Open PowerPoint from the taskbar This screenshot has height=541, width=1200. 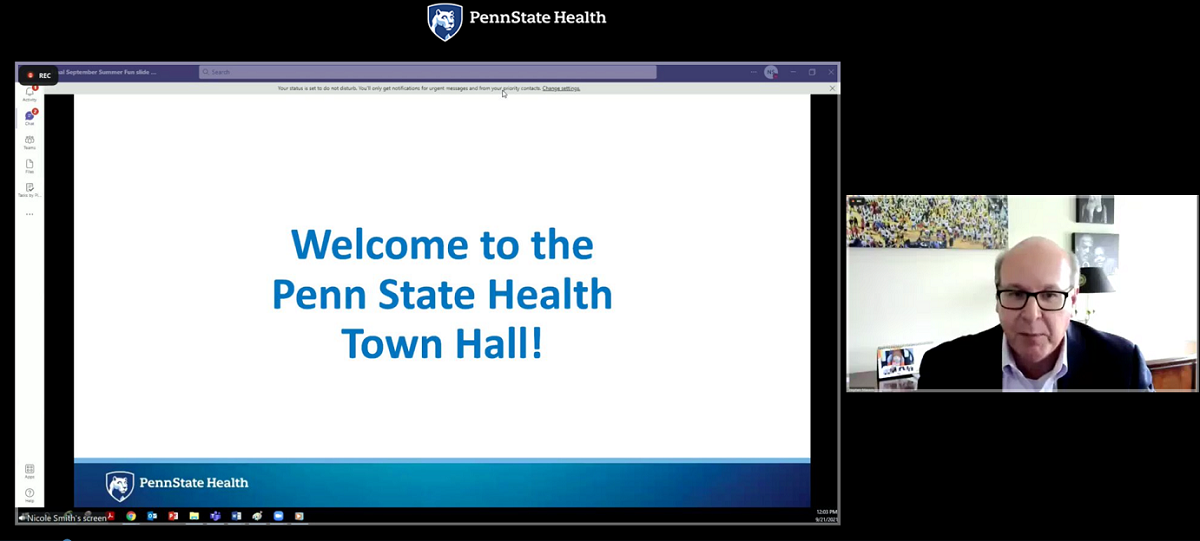[173, 516]
